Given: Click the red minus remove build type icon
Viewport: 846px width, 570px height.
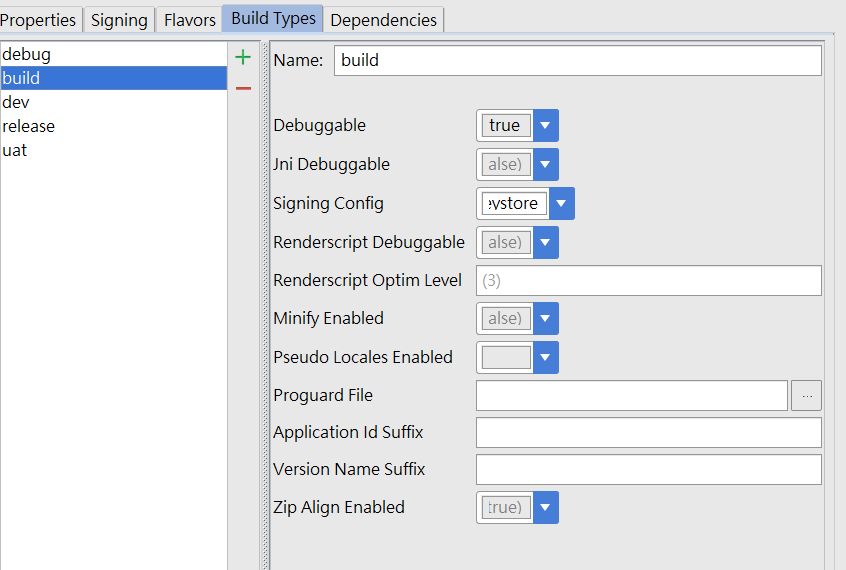Looking at the screenshot, I should 243,88.
